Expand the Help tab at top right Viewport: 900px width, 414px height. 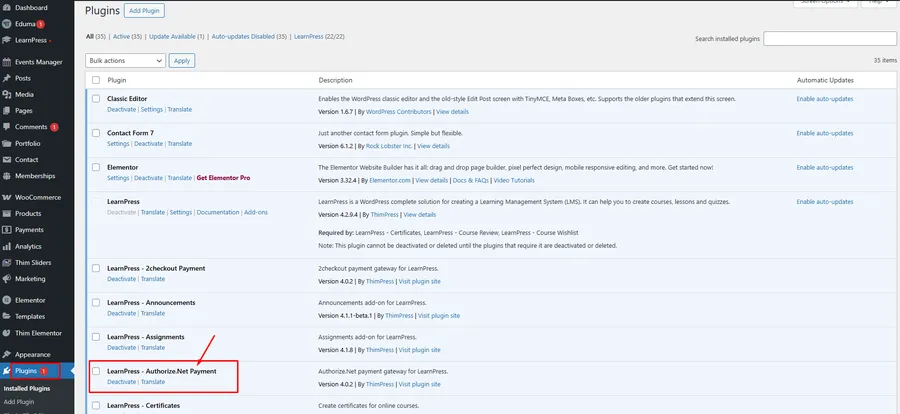[880, 2]
